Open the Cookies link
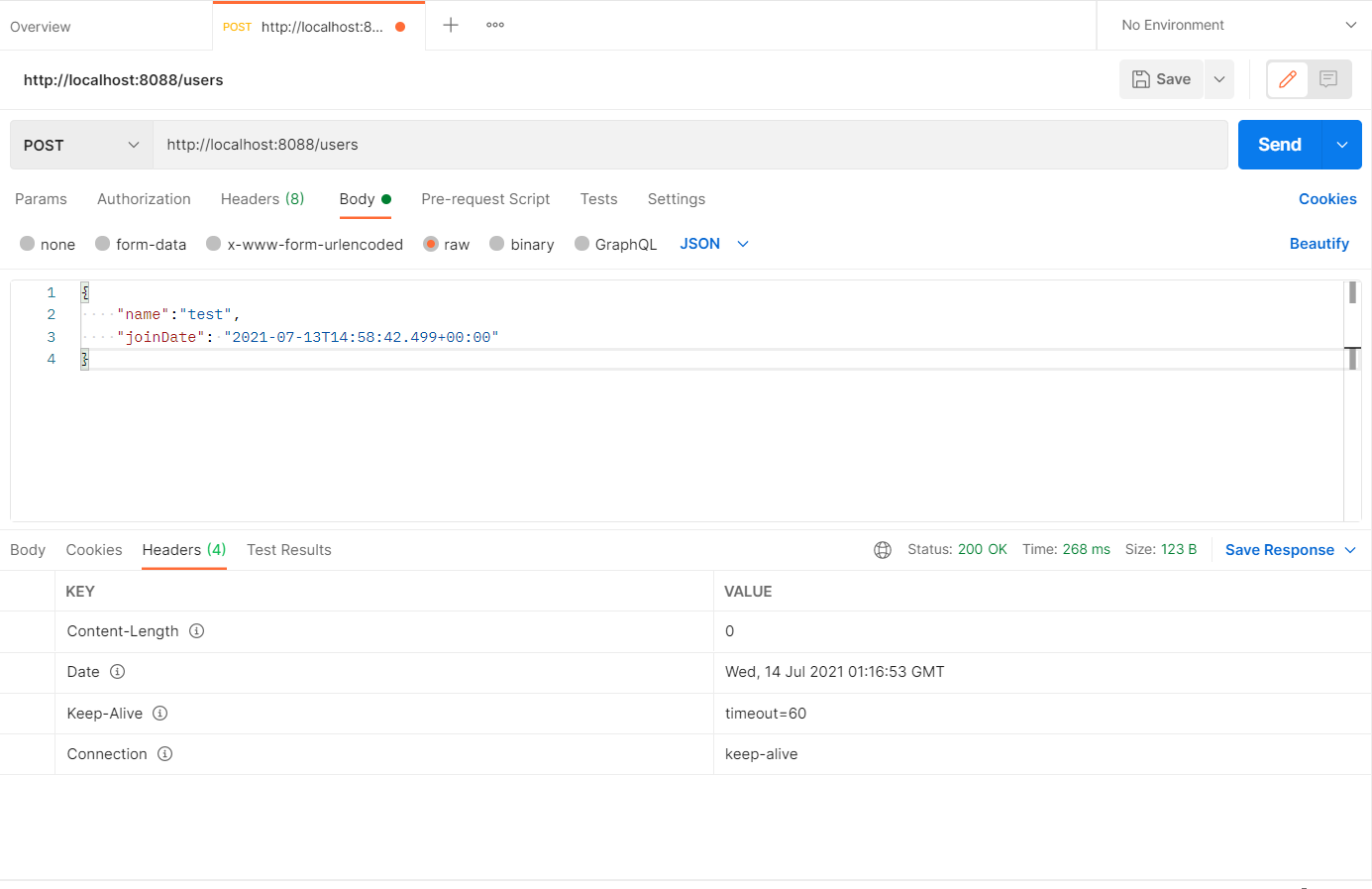 [1327, 199]
